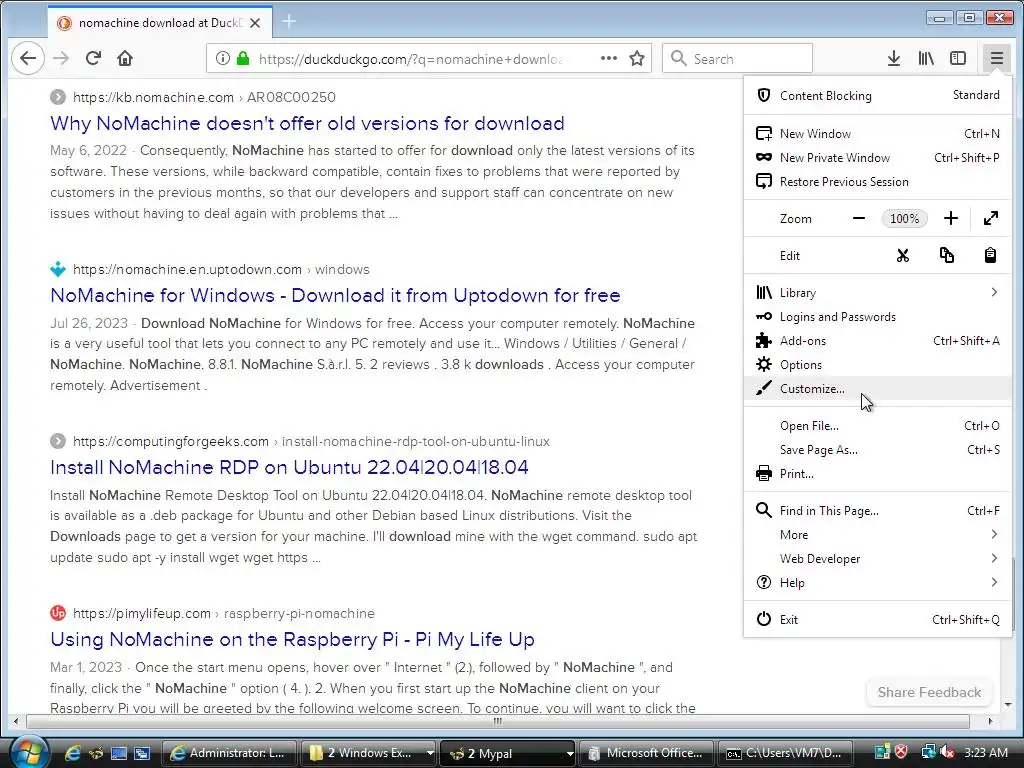The height and width of the screenshot is (768, 1024).
Task: Expand the Help submenu
Action: click(878, 583)
